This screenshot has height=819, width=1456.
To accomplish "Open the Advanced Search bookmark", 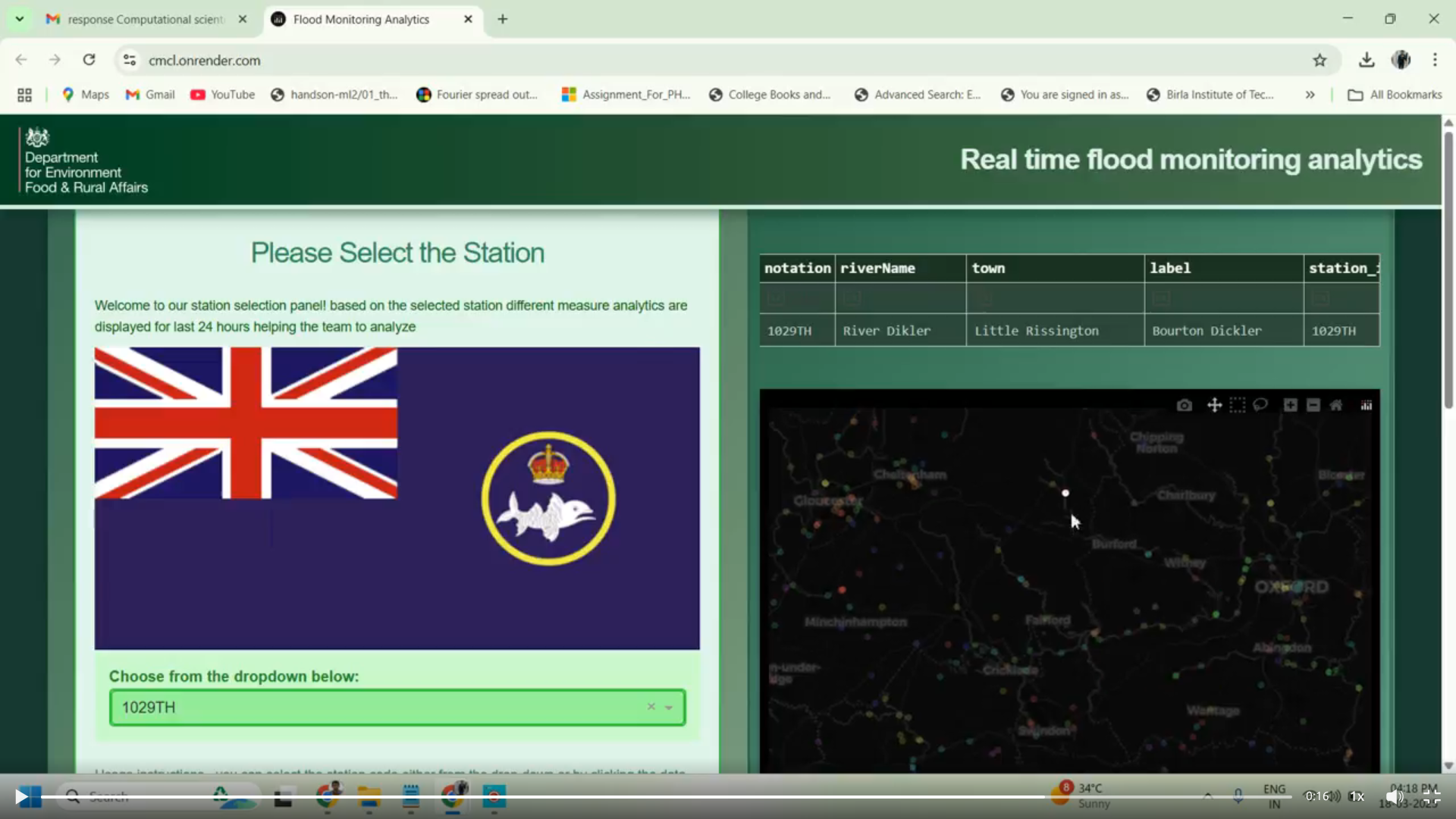I will click(918, 95).
